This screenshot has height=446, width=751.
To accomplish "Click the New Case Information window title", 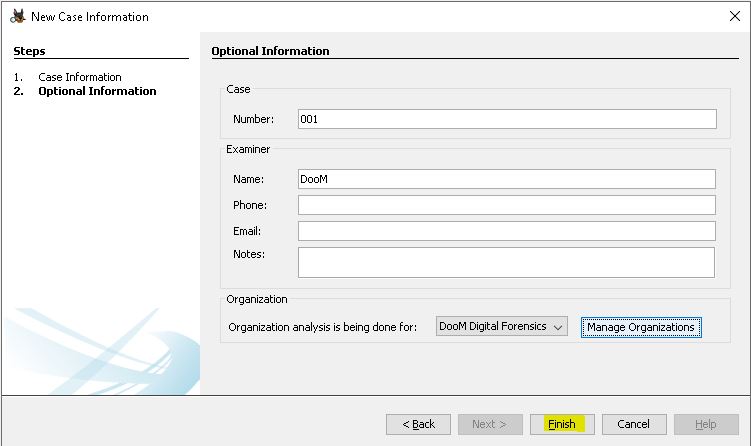I will 90,17.
